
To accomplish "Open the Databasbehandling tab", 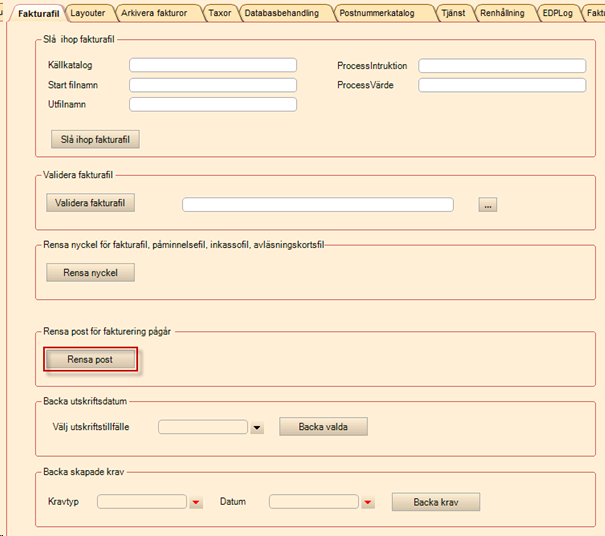I will point(283,13).
